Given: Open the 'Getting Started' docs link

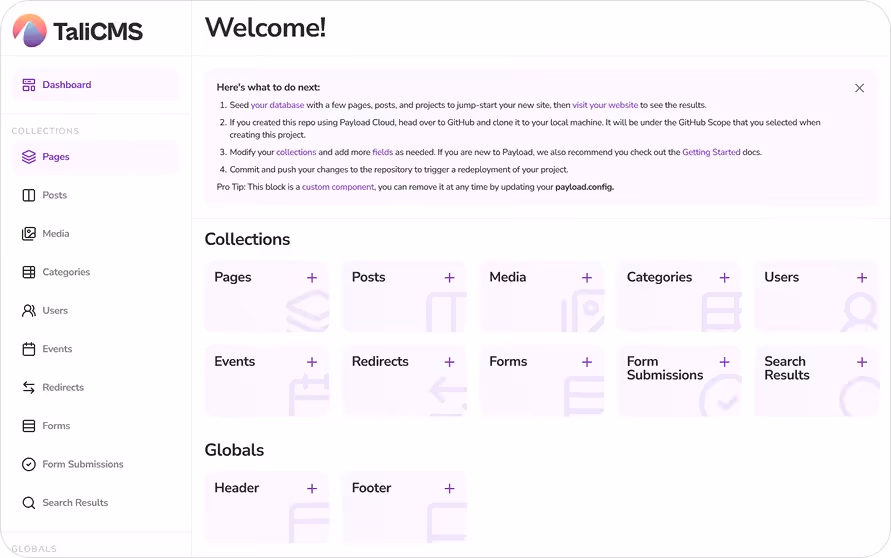Looking at the screenshot, I should point(711,152).
